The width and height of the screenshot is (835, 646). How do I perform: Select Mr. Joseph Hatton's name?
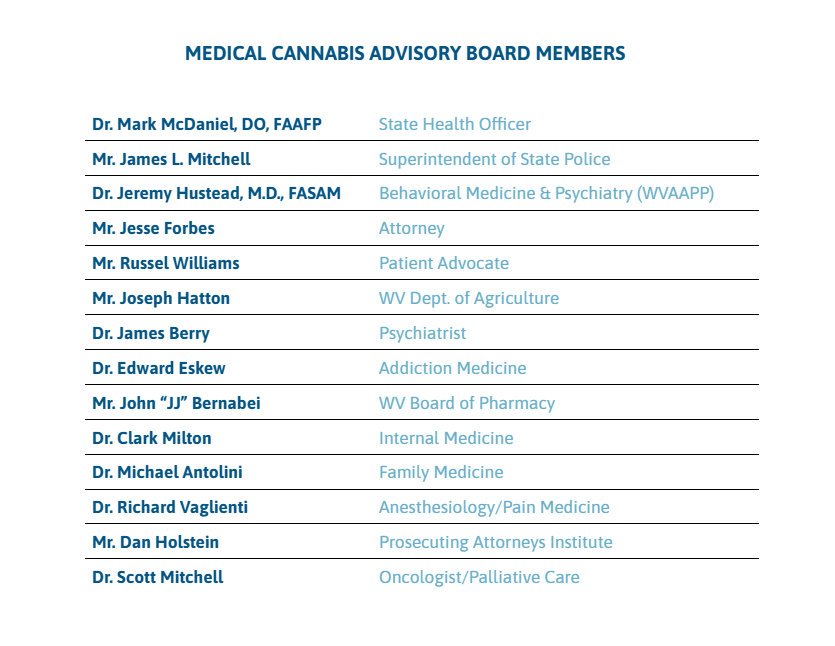point(161,298)
